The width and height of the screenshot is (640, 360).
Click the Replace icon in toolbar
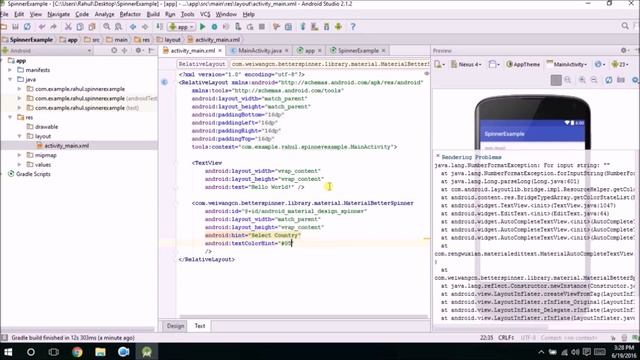coord(118,27)
